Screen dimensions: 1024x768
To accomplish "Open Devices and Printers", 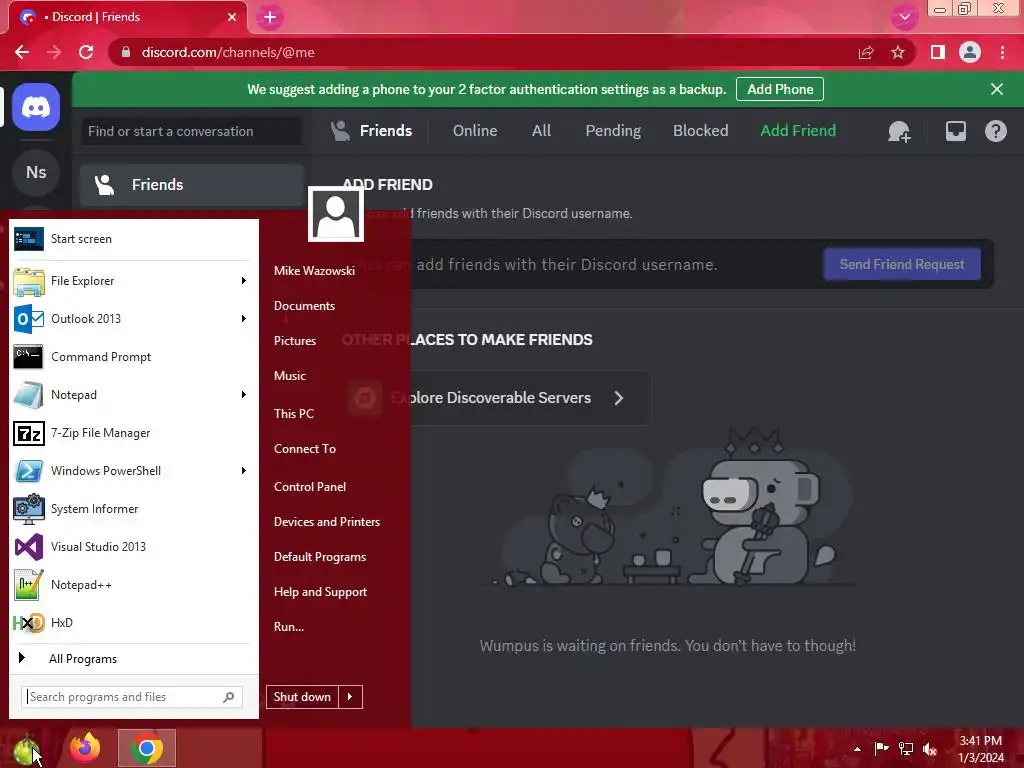I will coord(327,522).
